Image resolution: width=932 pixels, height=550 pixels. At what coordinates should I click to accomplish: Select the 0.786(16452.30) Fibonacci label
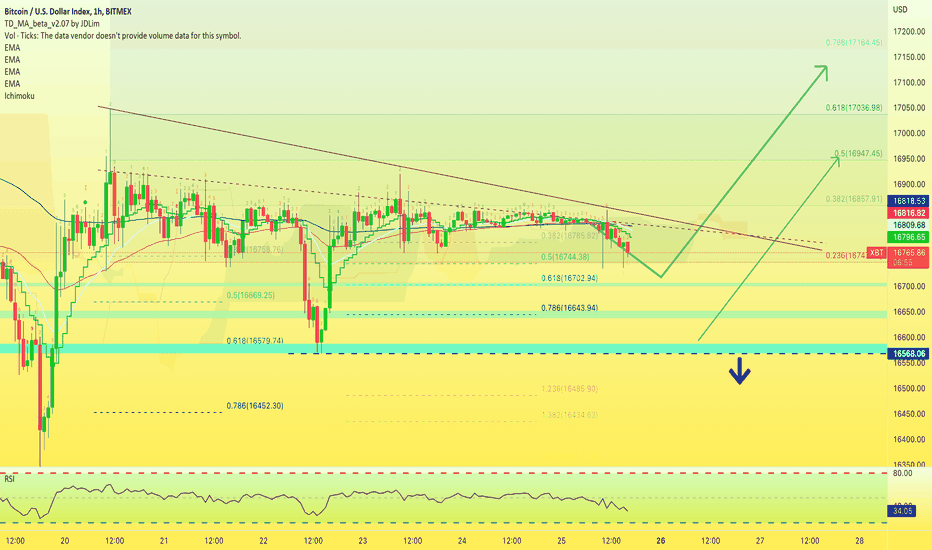tap(255, 406)
